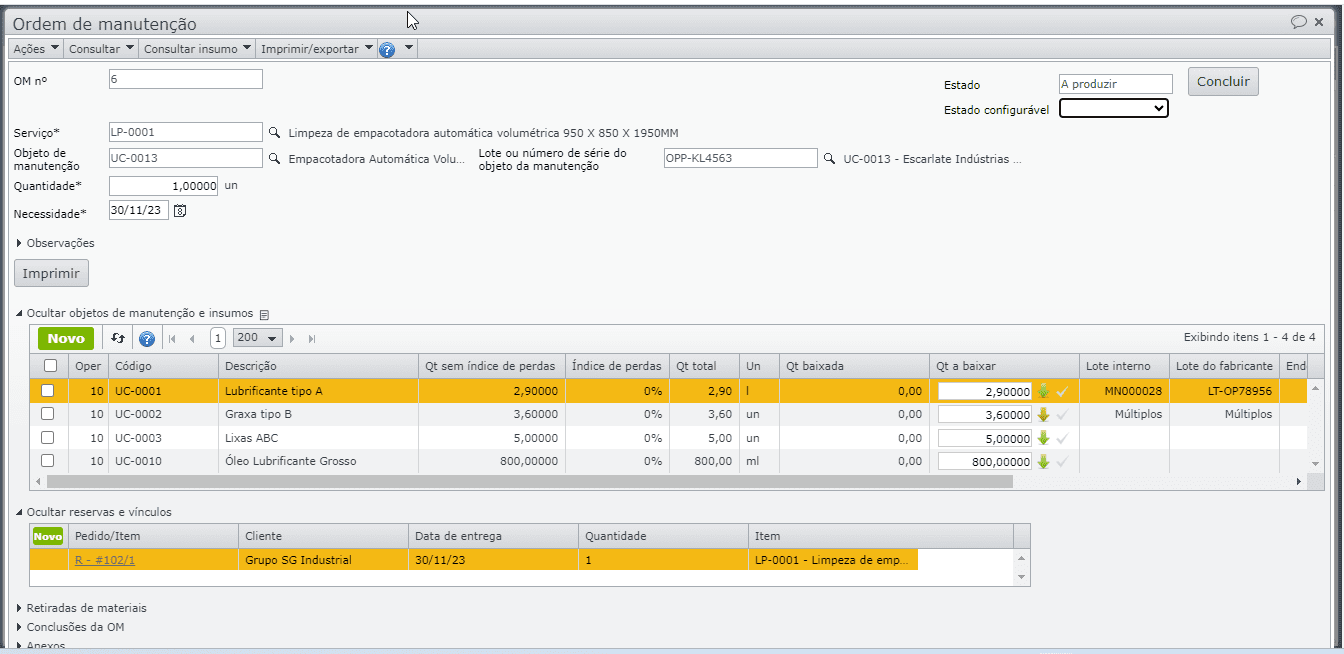The width and height of the screenshot is (1344, 654).
Task: Open the Ações menu
Action: (36, 49)
